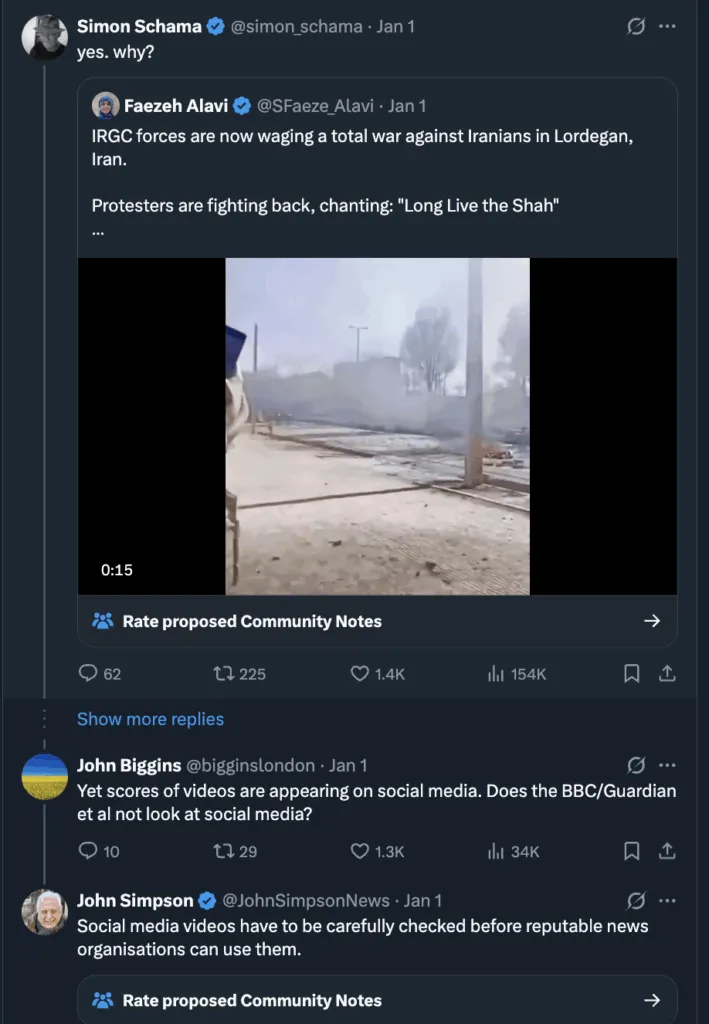Open Grok icon on Simon Schama's post
Screen dimensions: 709x1024
coord(636,27)
